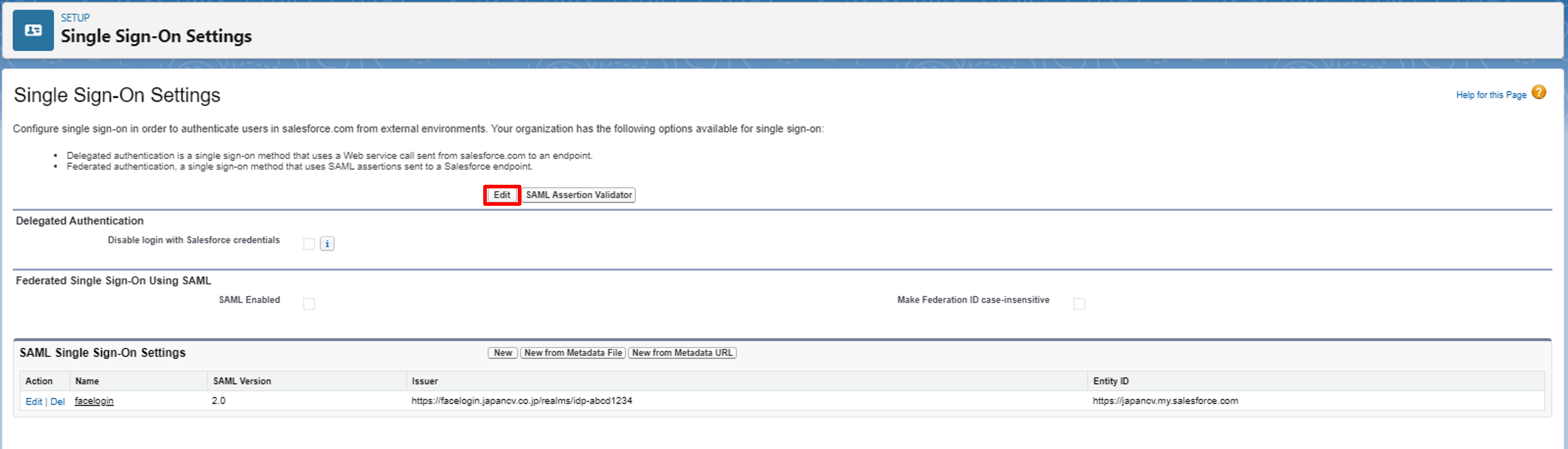Open Help for this Page link
Image resolution: width=1568 pixels, height=449 pixels.
coord(1491,95)
